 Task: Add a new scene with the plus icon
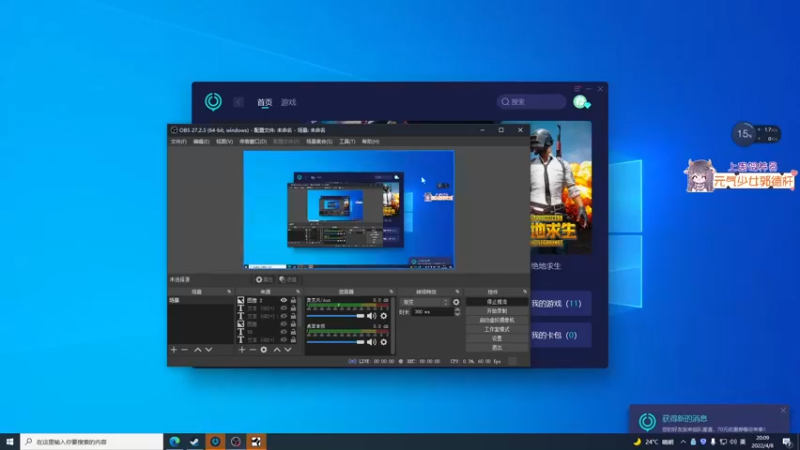coord(173,350)
